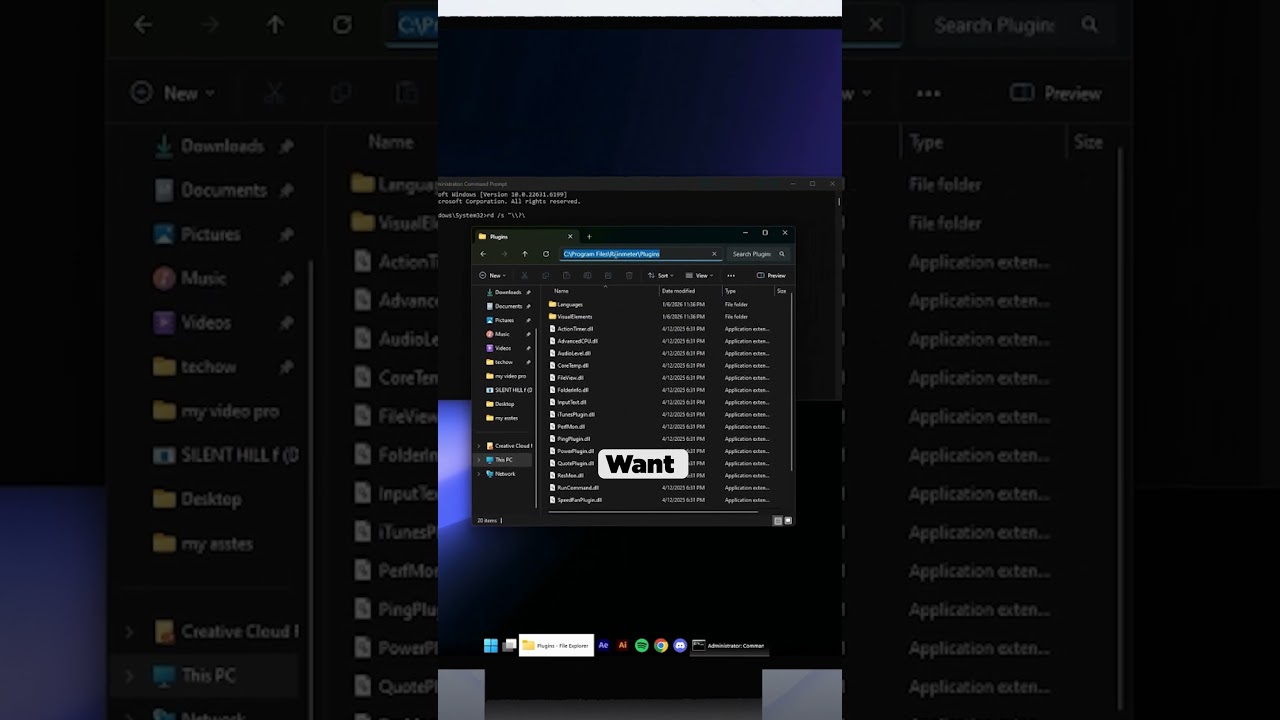
Task: Click the Delete trash icon in toolbar
Action: point(629,275)
